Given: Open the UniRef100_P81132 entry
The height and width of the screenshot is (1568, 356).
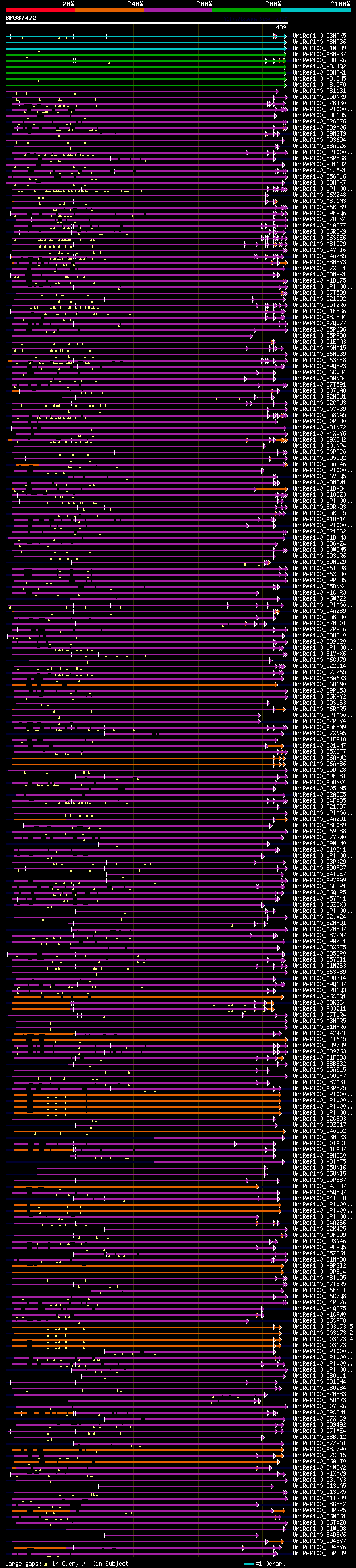Looking at the screenshot, I should [x=319, y=164].
